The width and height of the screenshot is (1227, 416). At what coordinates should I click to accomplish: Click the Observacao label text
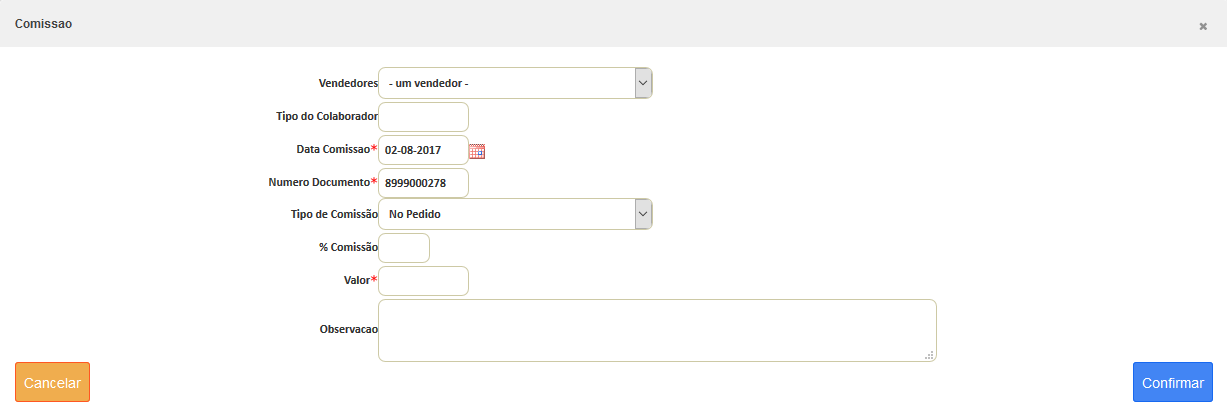(x=348, y=329)
